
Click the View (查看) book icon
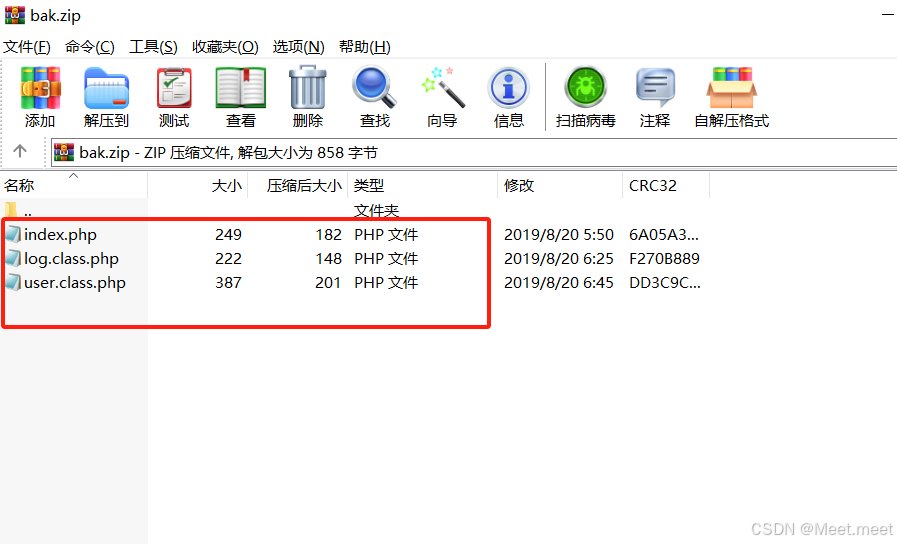coord(241,88)
